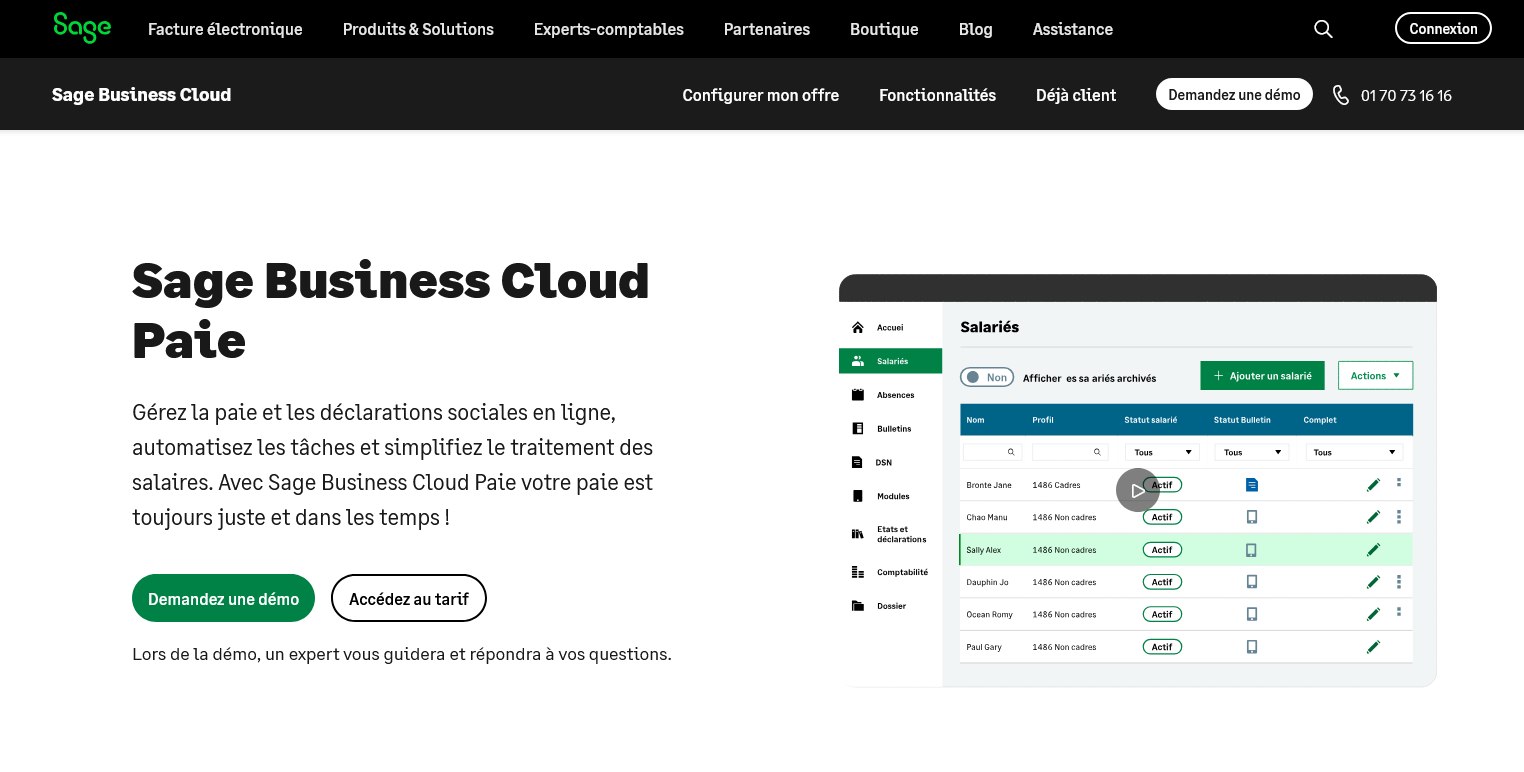Click the edit pencil for Paul Gary

(x=1373, y=647)
